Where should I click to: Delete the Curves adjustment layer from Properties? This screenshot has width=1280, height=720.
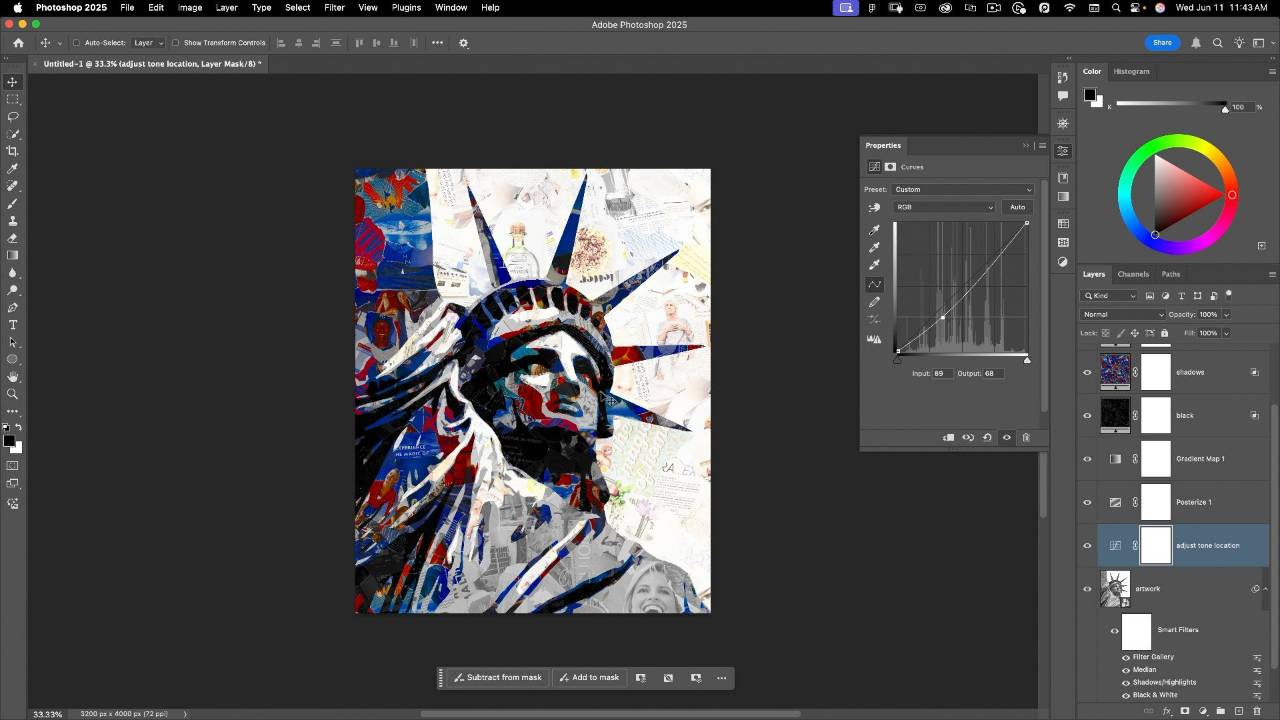tap(1026, 437)
